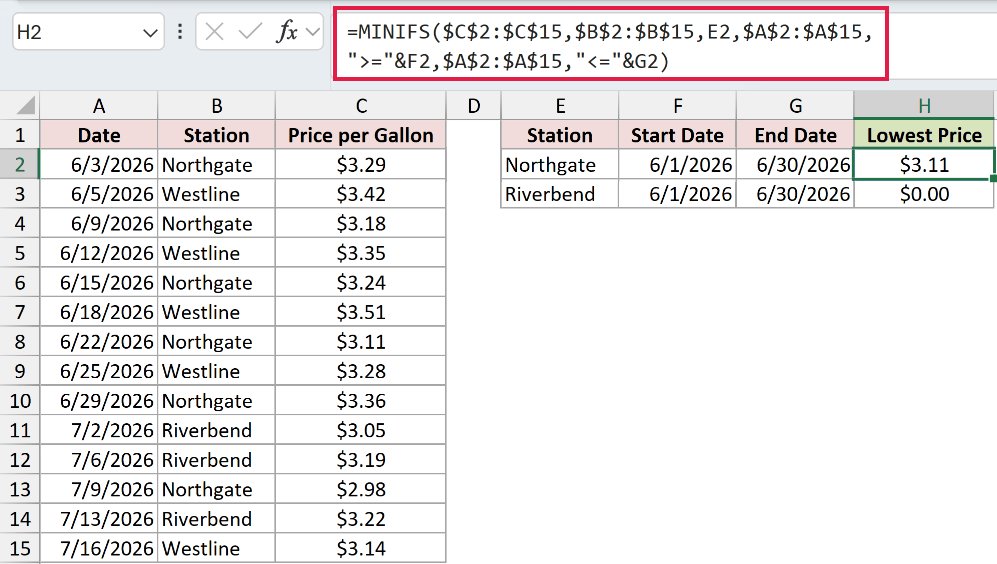The image size is (997, 564).
Task: Click the price cell $3.36
Action: [361, 401]
